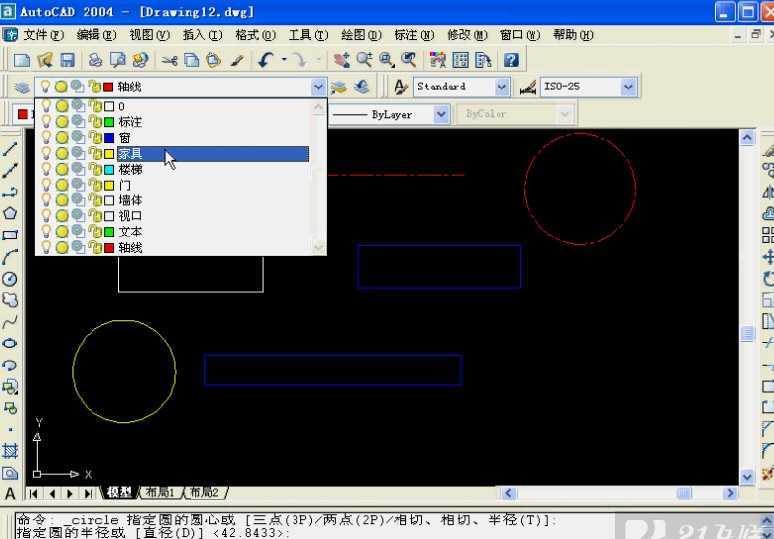The image size is (774, 539).
Task: Click the drawing area vertical scrollbar down arrow
Action: tap(747, 477)
